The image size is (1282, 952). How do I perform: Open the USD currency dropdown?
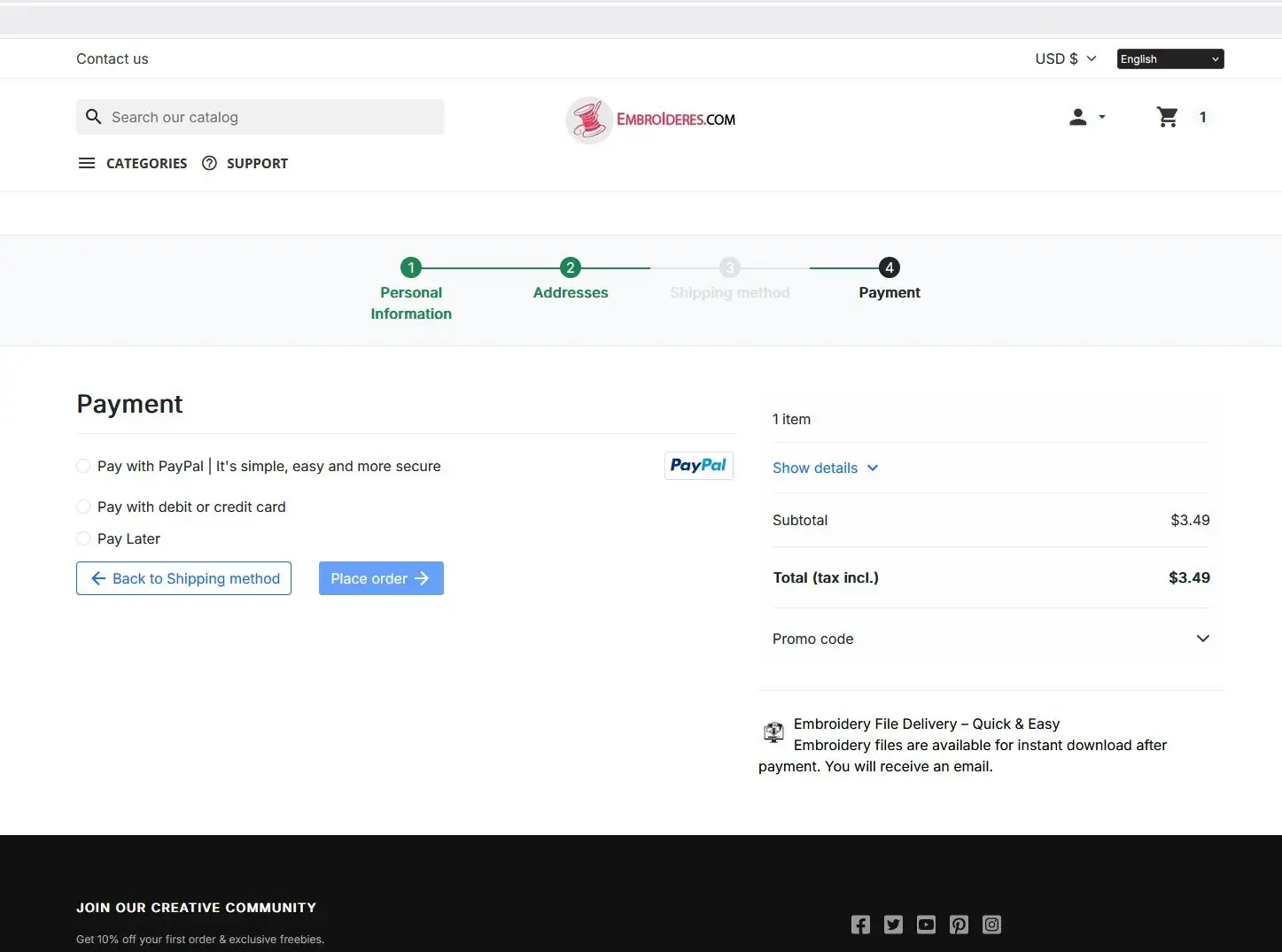[1065, 58]
